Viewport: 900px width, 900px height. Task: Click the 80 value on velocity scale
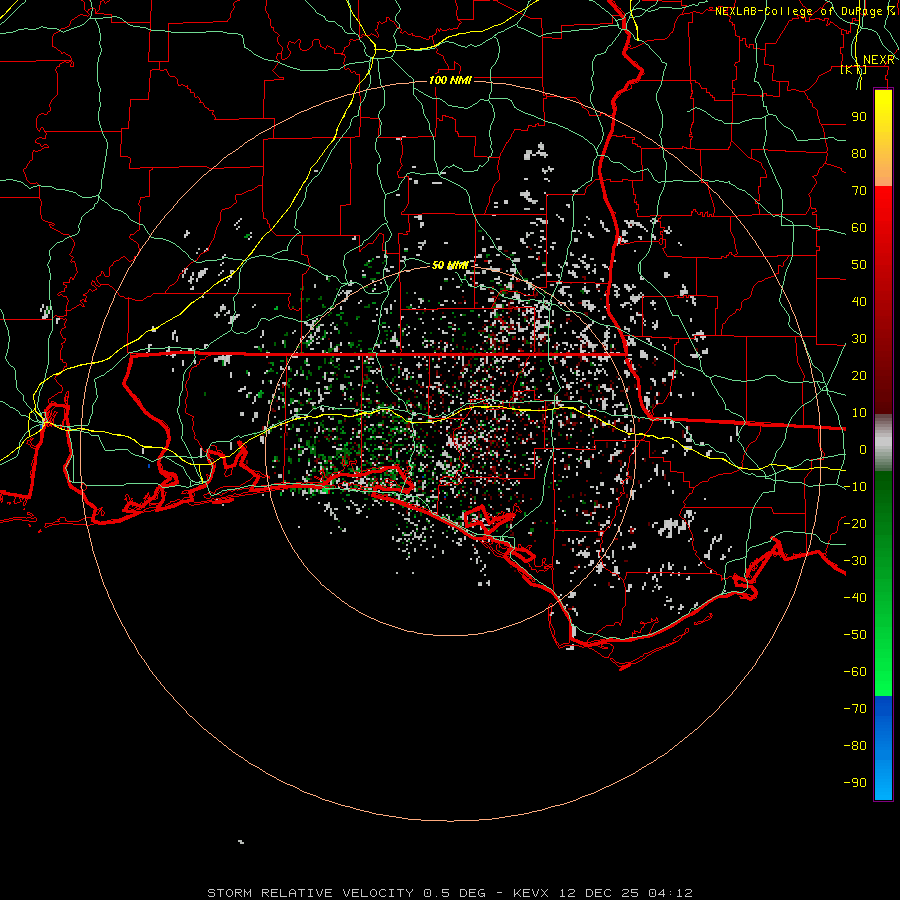click(859, 154)
